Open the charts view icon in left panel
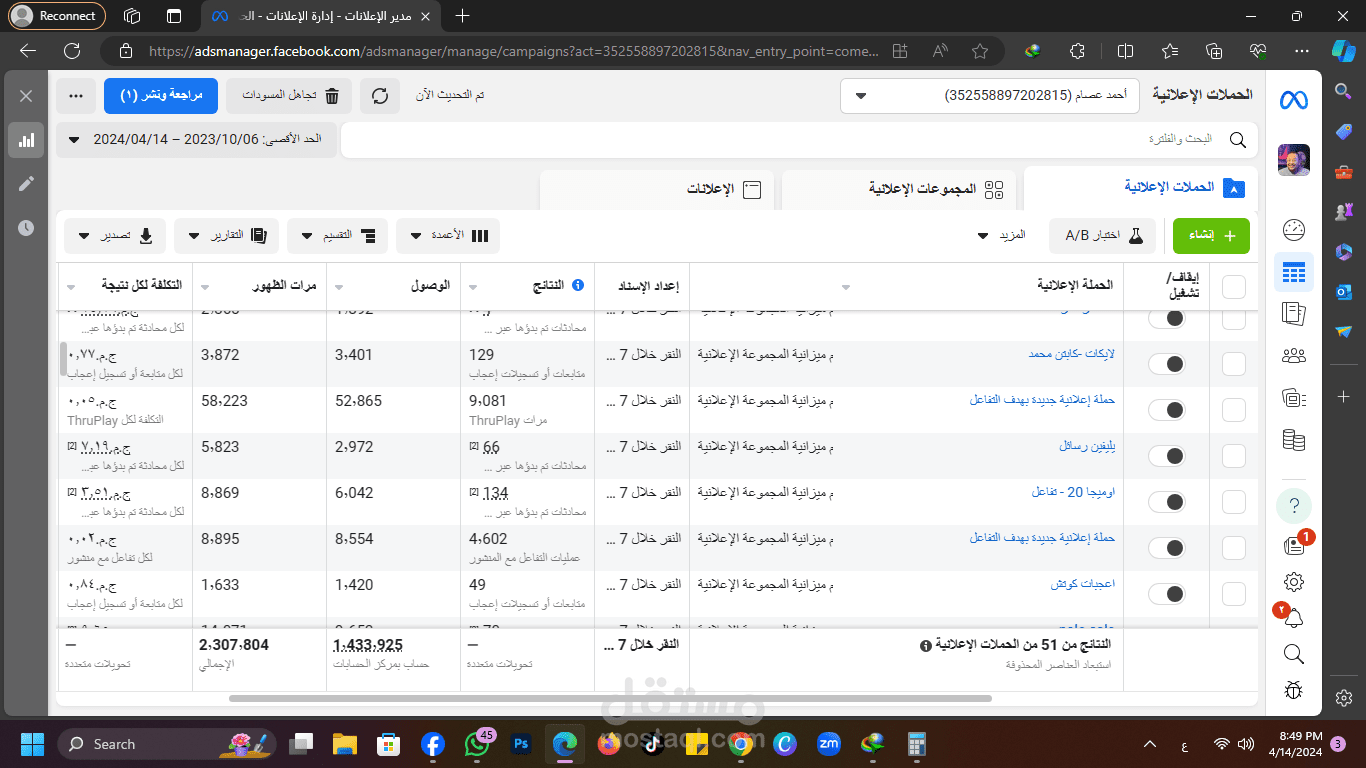The height and width of the screenshot is (768, 1366). (26, 140)
